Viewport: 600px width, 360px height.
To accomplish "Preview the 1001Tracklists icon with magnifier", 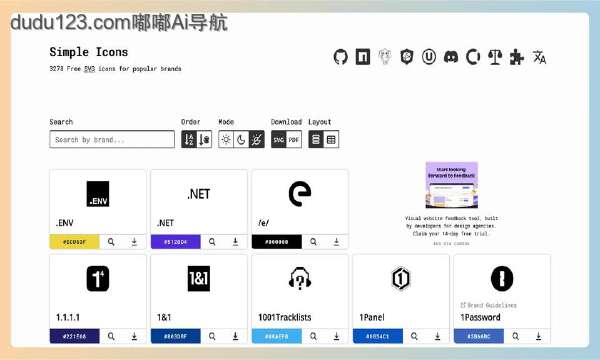I will click(313, 336).
